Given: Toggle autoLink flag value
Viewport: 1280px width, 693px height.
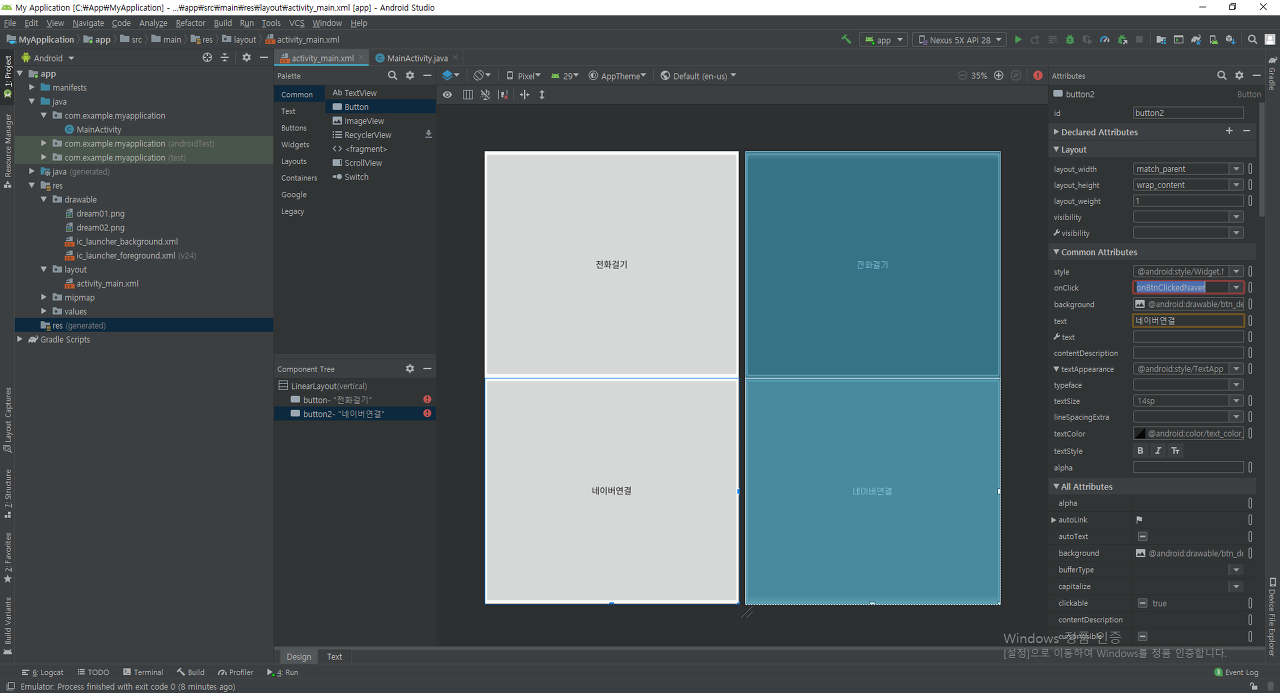Looking at the screenshot, I should coord(1139,520).
